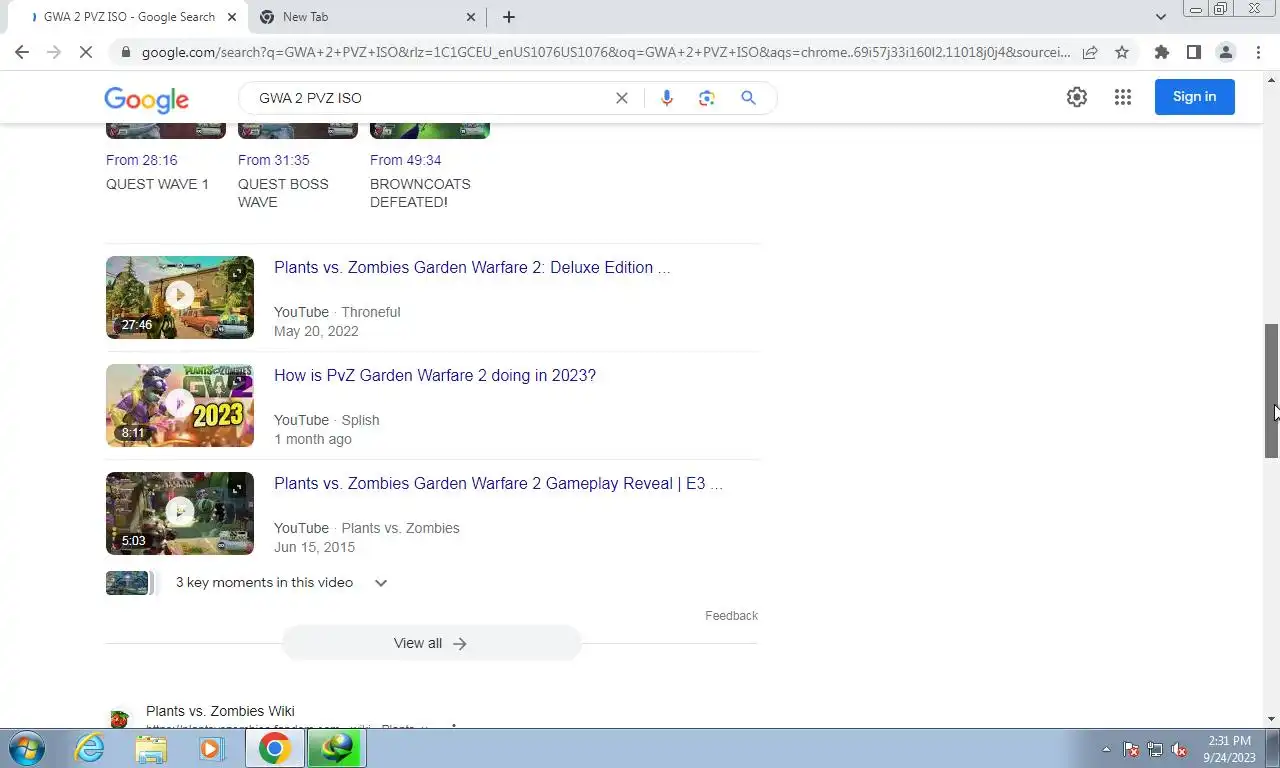
Task: Click the Google search input field
Action: (x=430, y=98)
